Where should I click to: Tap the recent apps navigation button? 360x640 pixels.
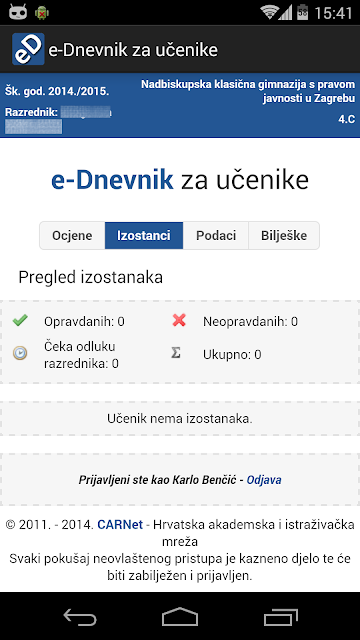280,616
